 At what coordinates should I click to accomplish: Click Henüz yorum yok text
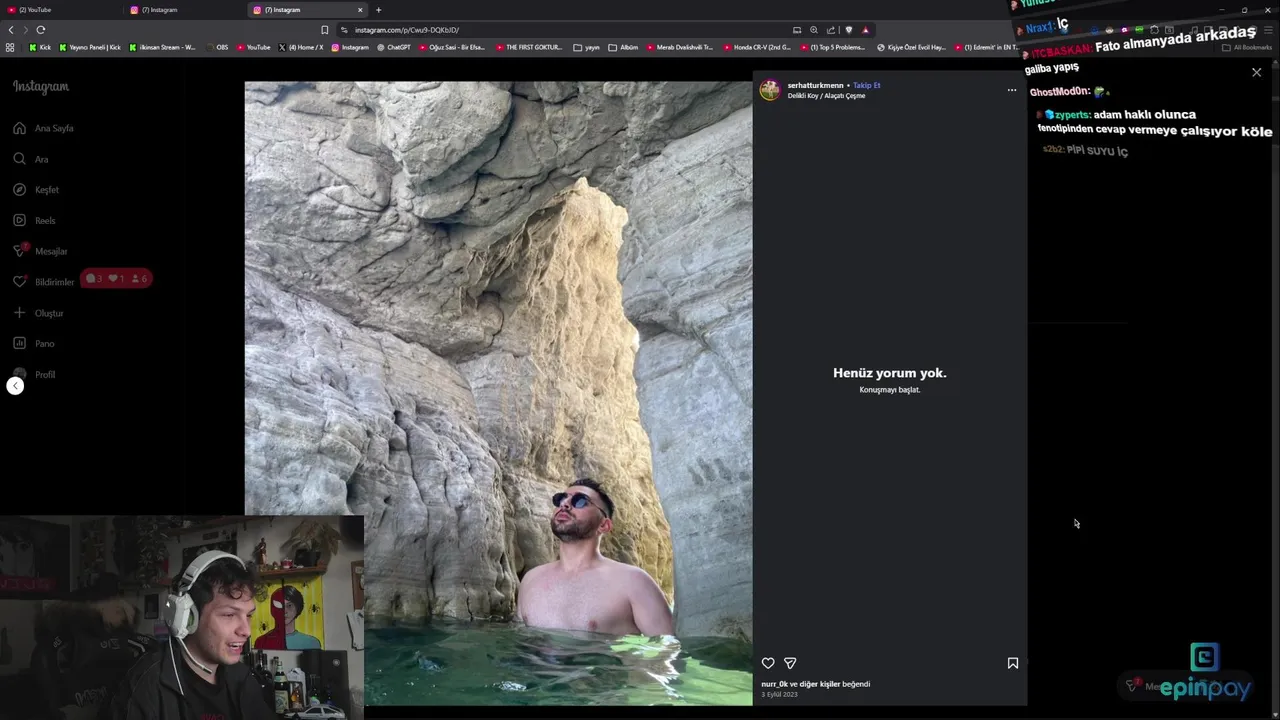[890, 373]
